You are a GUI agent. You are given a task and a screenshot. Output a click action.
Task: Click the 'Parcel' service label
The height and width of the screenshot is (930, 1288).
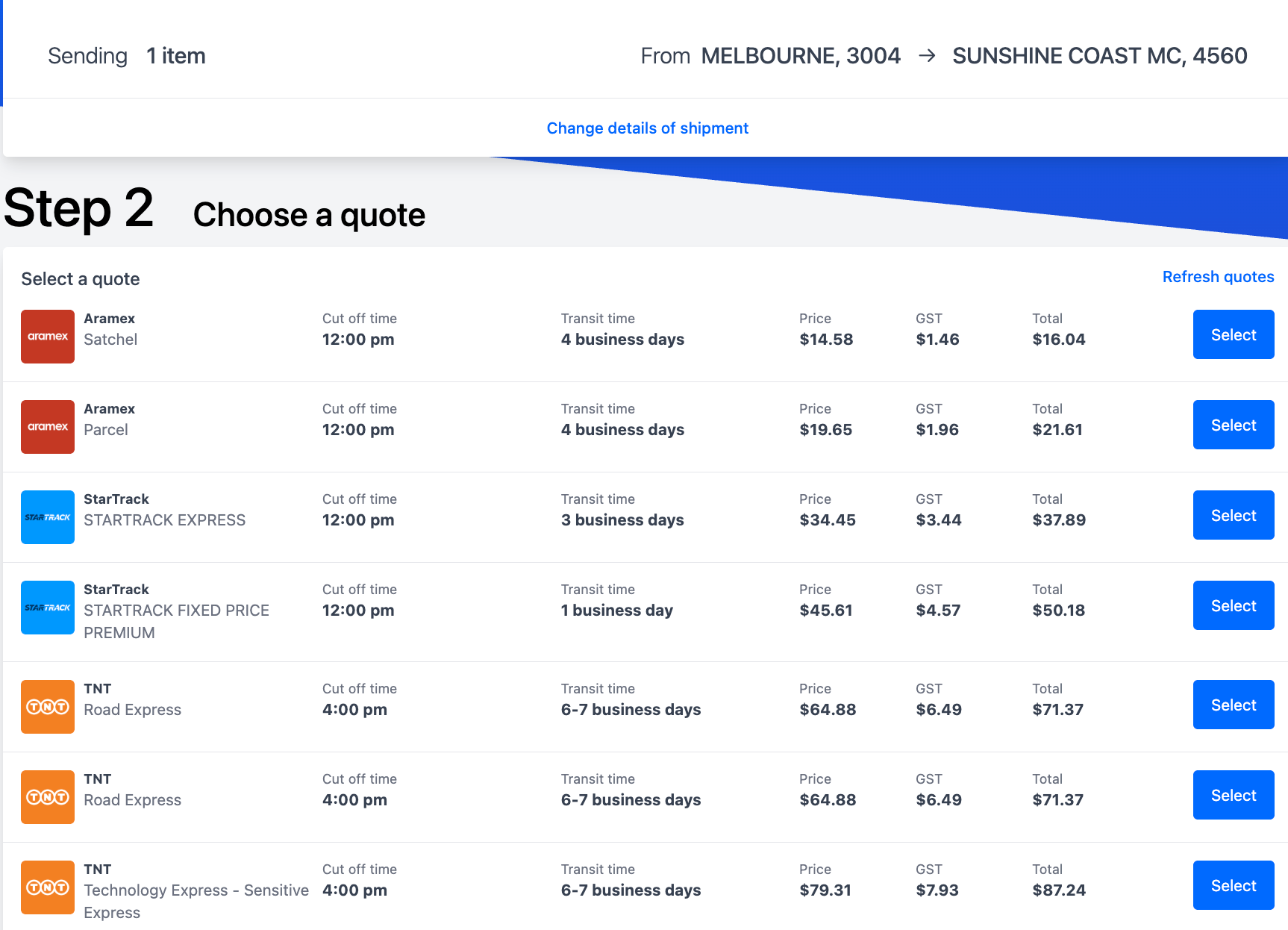tap(106, 430)
